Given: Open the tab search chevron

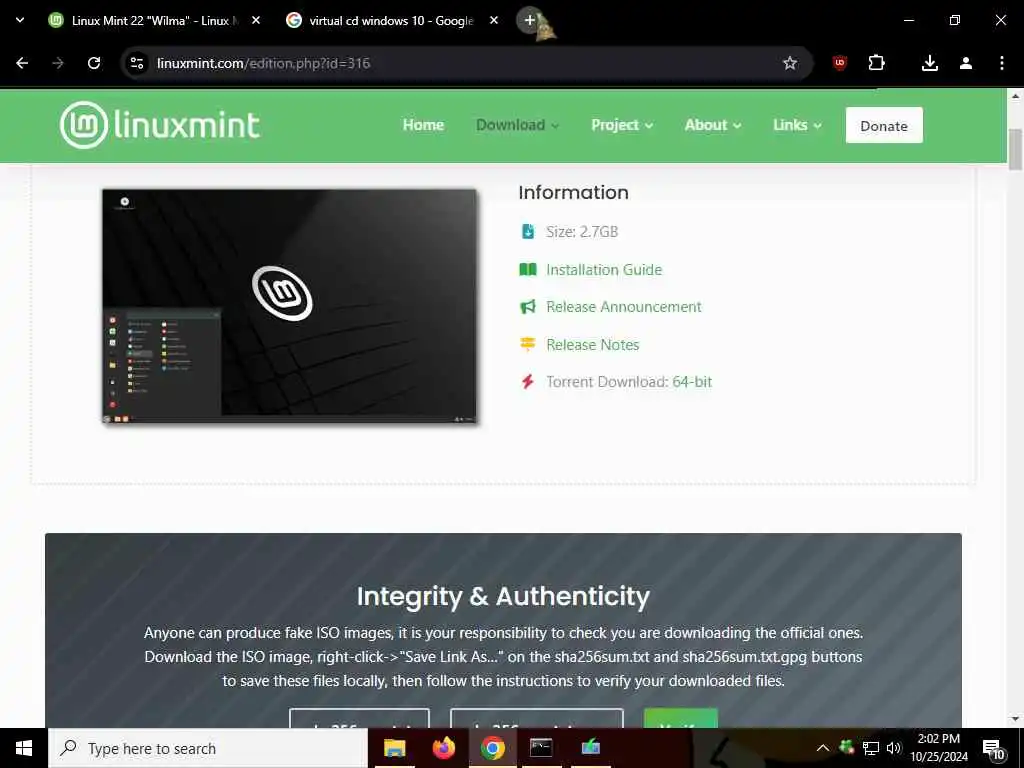Looking at the screenshot, I should 20,20.
